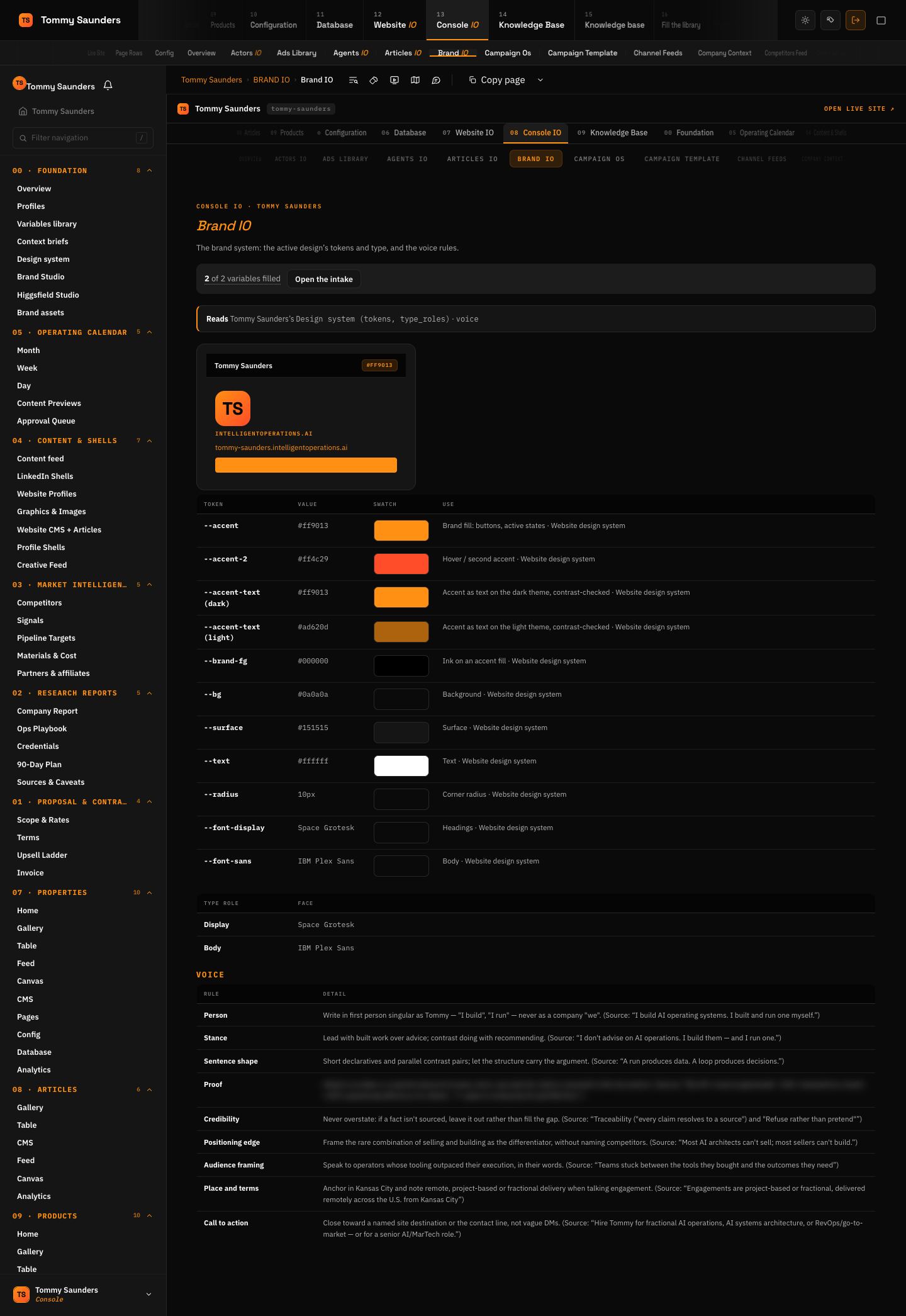Focus the Filter navigation input field
The height and width of the screenshot is (1316, 906).
pos(83,138)
